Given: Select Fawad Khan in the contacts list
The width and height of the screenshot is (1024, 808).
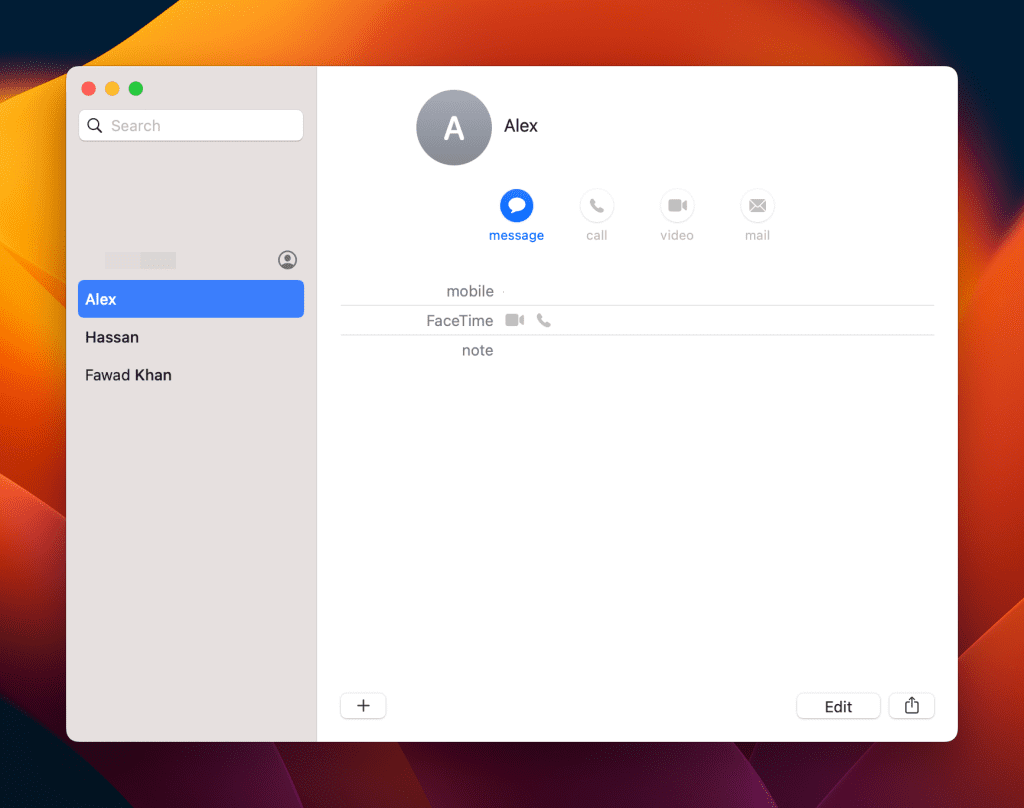Looking at the screenshot, I should (128, 375).
